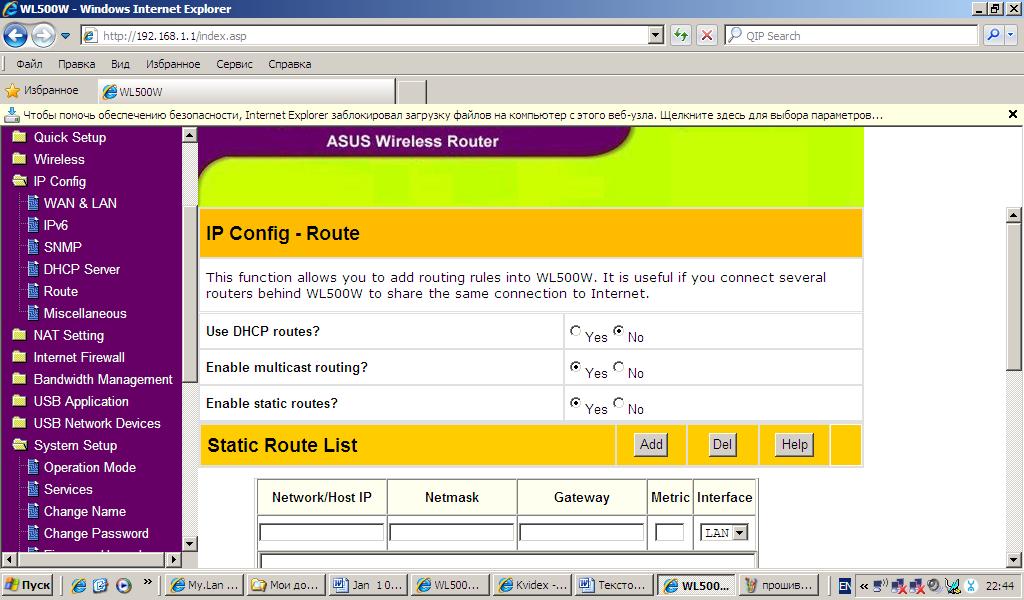Open the SNMP page

55,247
